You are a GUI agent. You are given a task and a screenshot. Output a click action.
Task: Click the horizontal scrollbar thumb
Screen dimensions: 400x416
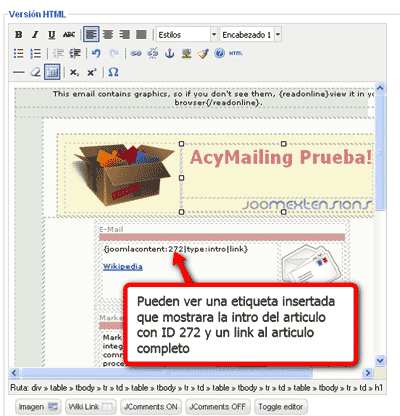click(x=167, y=373)
